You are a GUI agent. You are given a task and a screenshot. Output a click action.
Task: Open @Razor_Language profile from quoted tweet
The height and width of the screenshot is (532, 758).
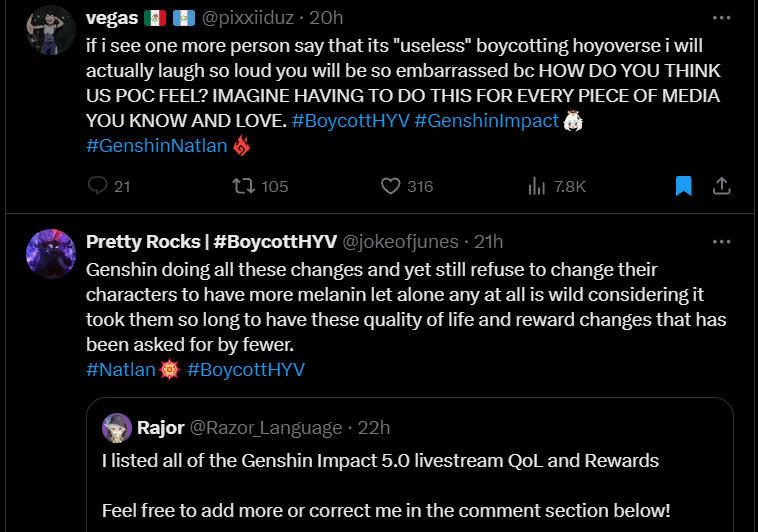(266, 428)
